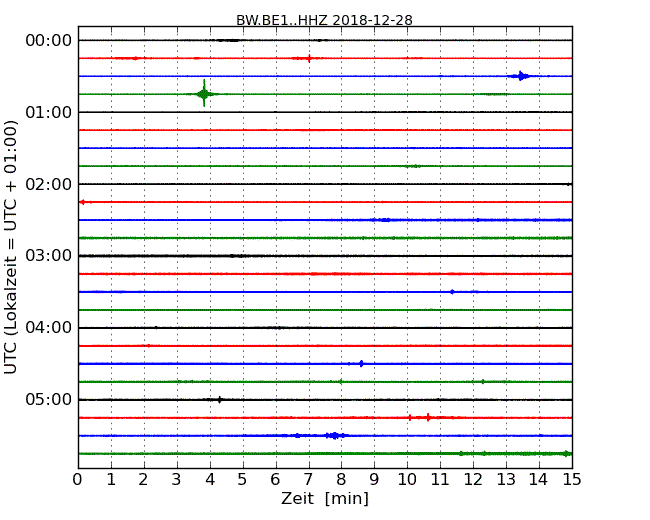Click the plot title BW.BE1..HHZ 2018-12-28
The image size is (650, 520).
pos(324,20)
